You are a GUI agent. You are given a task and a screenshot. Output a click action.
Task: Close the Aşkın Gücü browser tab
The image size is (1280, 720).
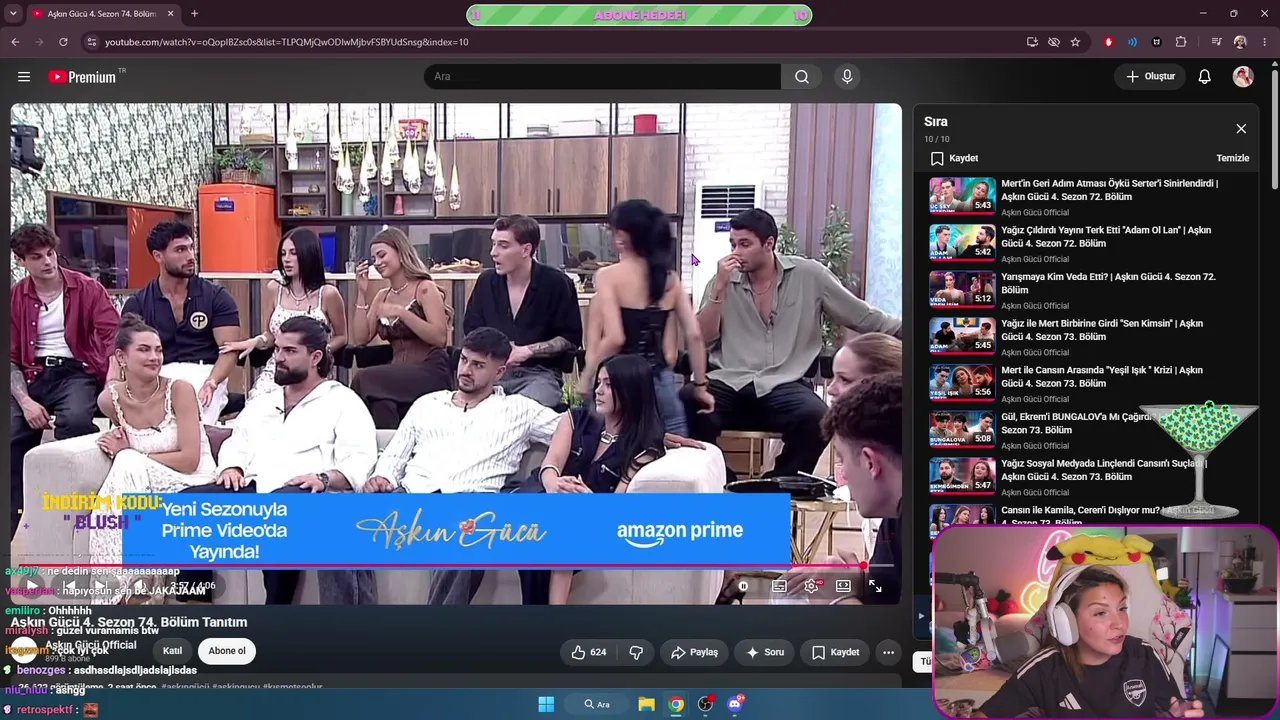170,14
